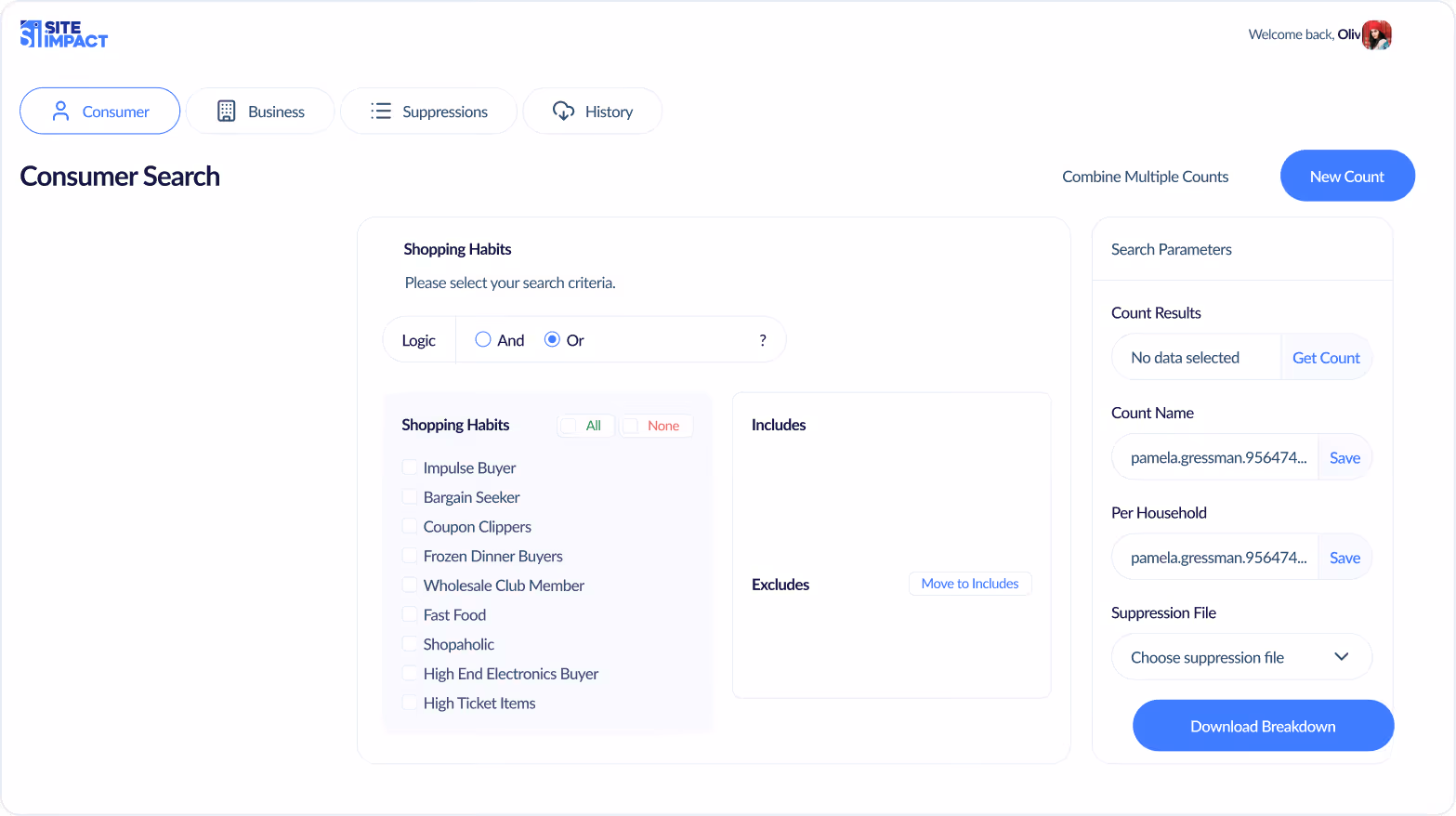Focus the Per Household input field
The height and width of the screenshot is (816, 1456).
click(x=1215, y=558)
